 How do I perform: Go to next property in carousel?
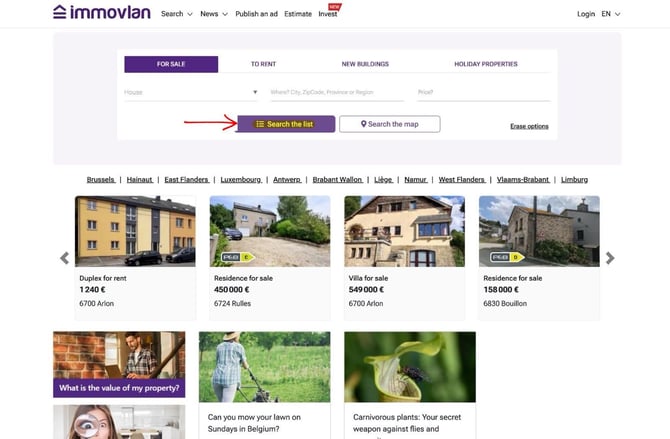coord(610,258)
